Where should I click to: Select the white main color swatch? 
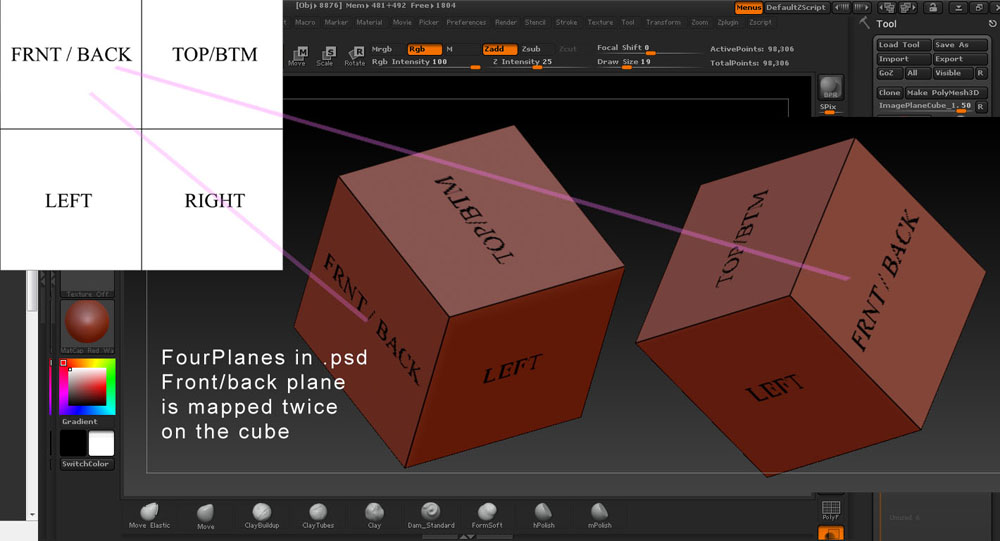tap(101, 443)
